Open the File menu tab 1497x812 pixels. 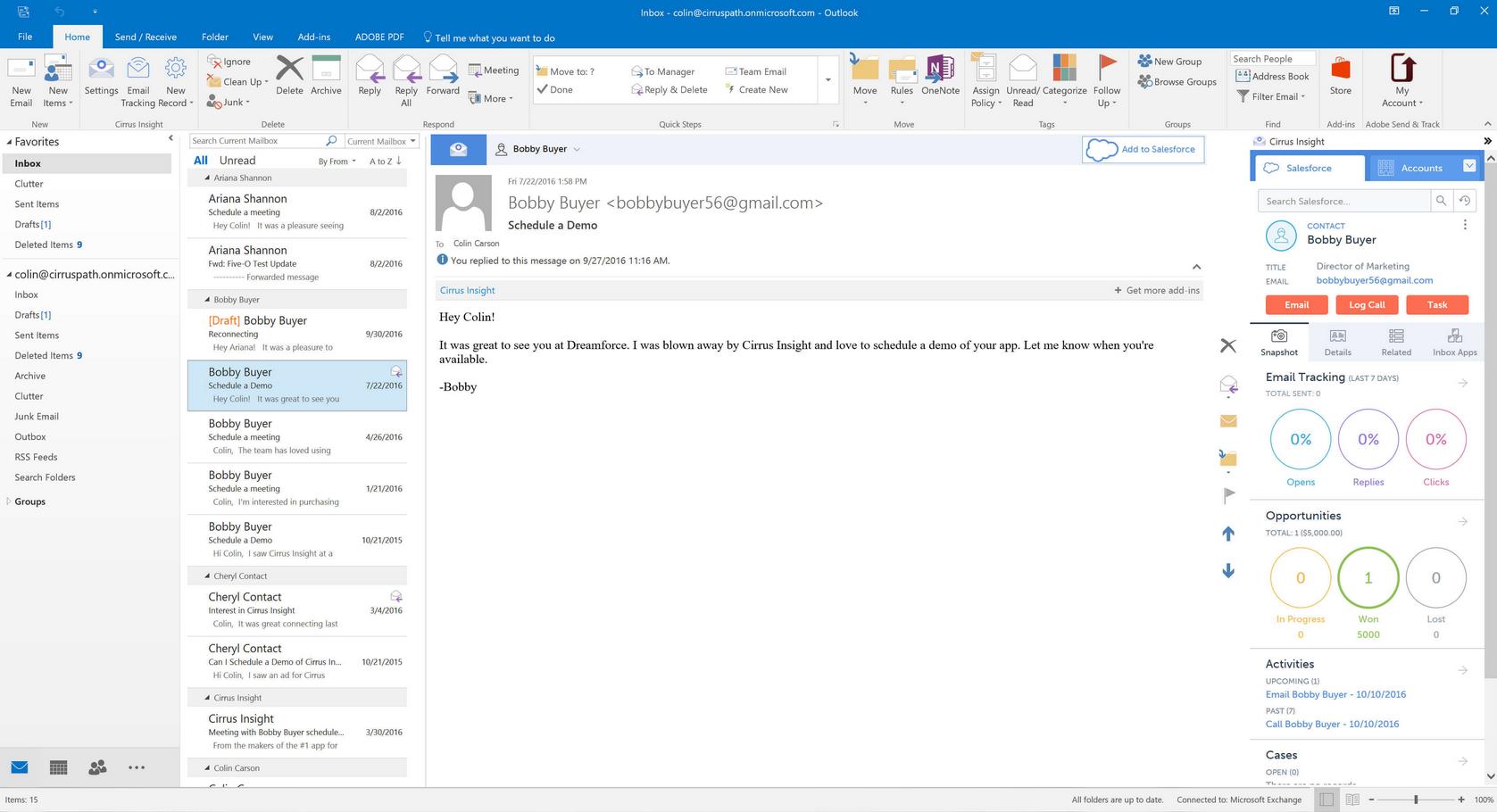(25, 37)
